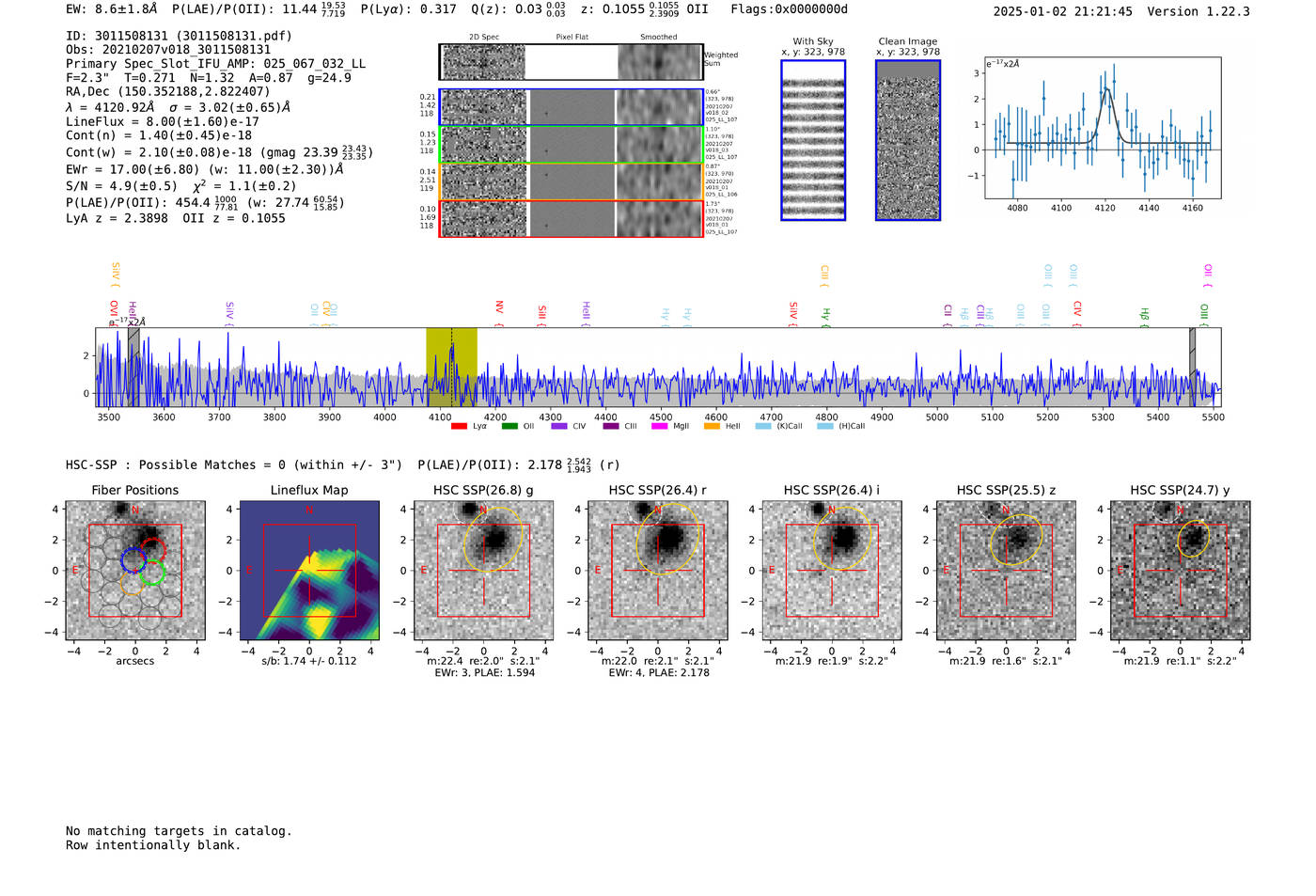This screenshot has height=896, width=1316.
Task: Click the EW: 8.6±1.8Å header value
Action: point(112,9)
